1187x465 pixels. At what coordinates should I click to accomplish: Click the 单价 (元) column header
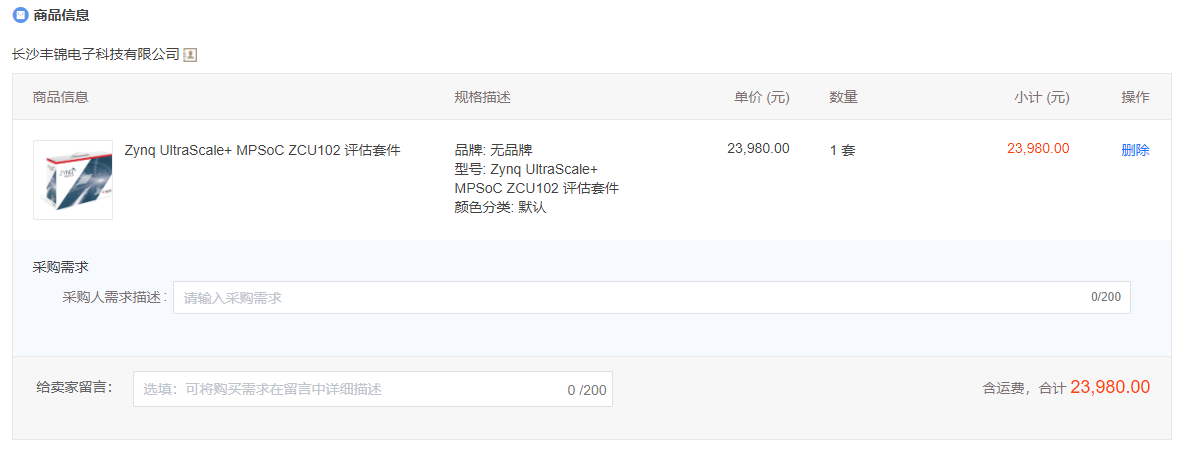[762, 97]
